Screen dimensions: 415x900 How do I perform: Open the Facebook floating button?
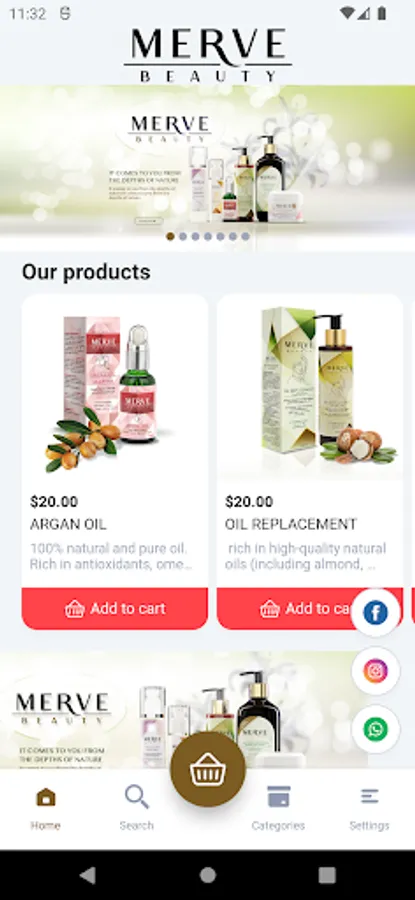point(375,613)
